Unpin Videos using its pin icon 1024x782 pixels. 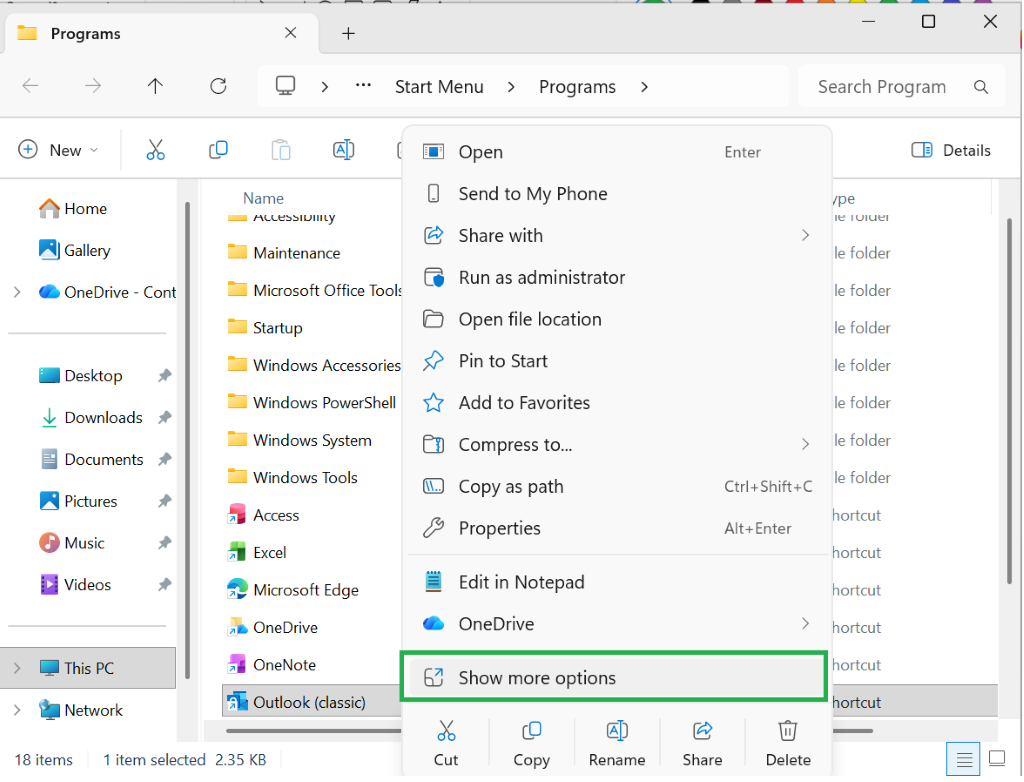coord(165,585)
